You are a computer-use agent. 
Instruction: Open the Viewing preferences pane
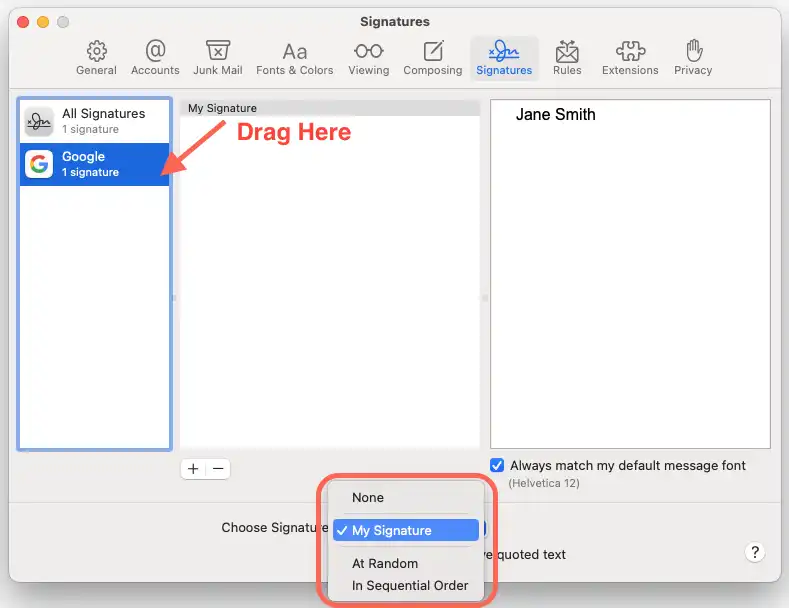[368, 58]
